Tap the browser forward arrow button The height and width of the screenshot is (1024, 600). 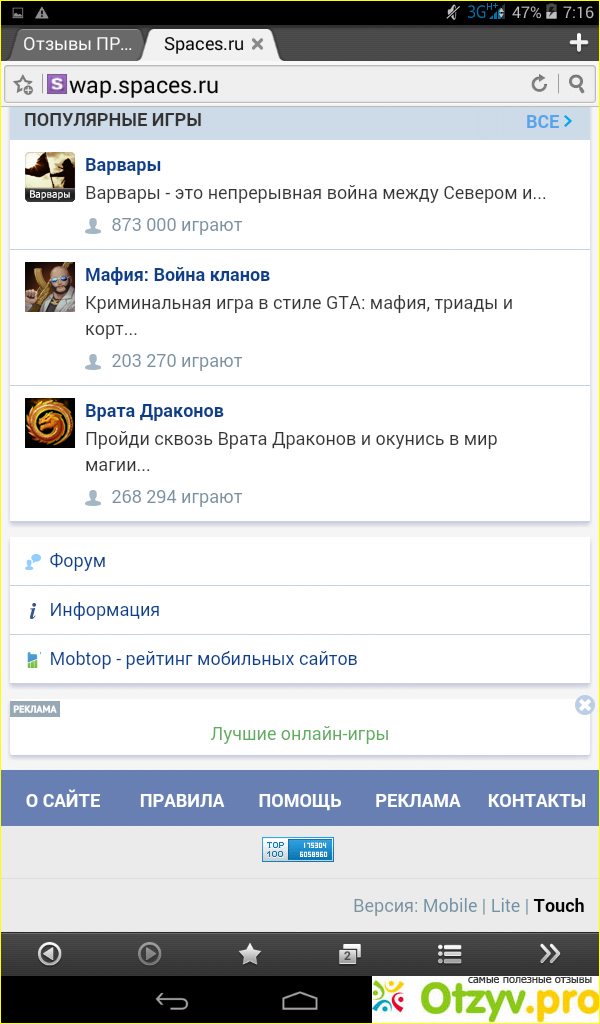(x=149, y=954)
